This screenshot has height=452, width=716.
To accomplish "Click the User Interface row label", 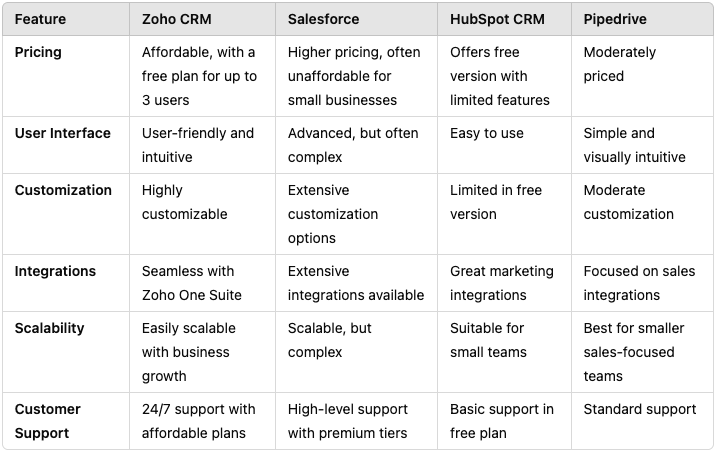I will click(63, 133).
